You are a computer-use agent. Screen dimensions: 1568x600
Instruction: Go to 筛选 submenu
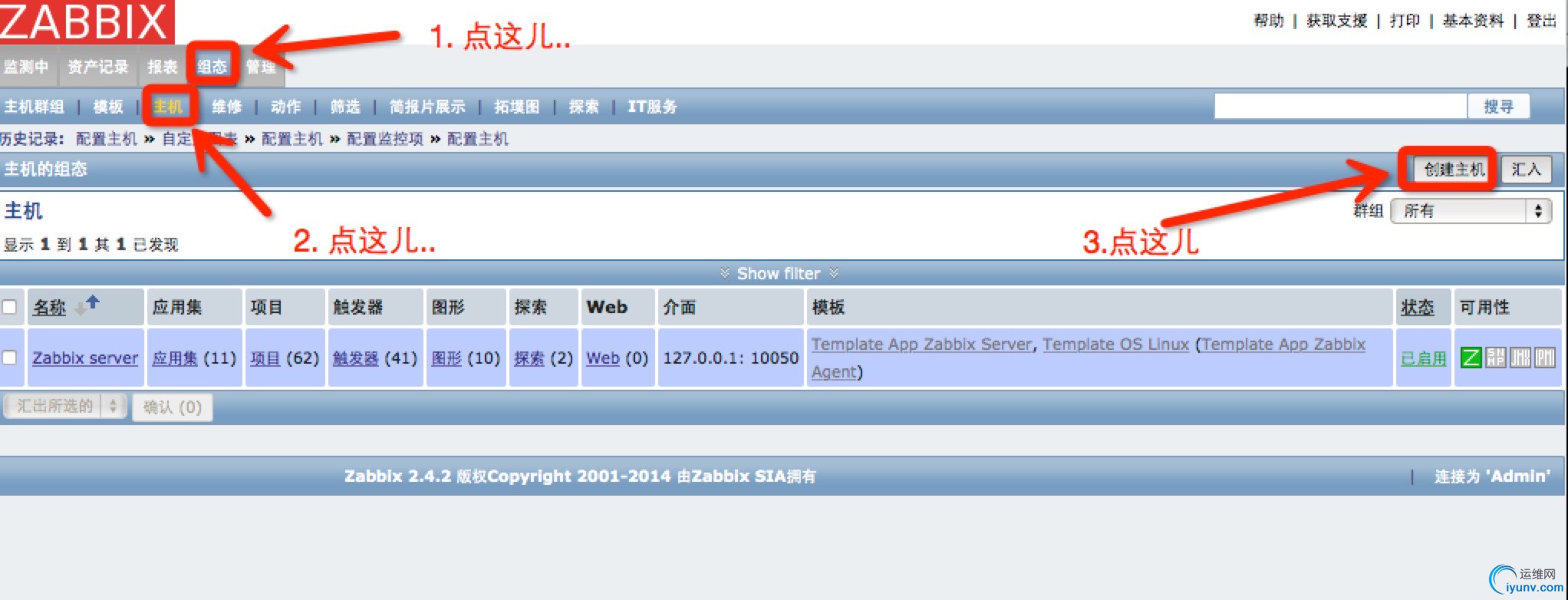(345, 107)
